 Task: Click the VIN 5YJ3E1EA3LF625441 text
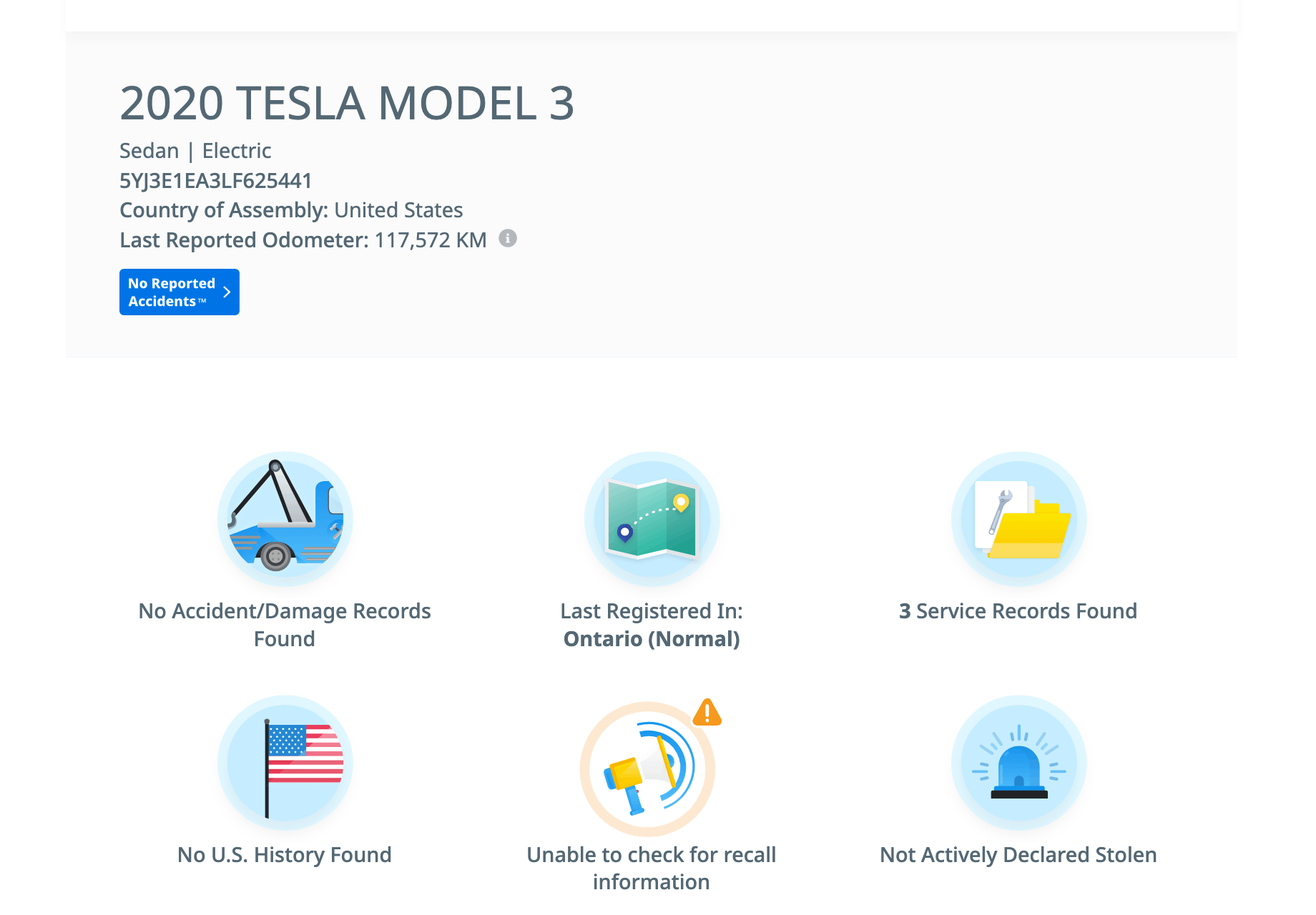(x=216, y=181)
